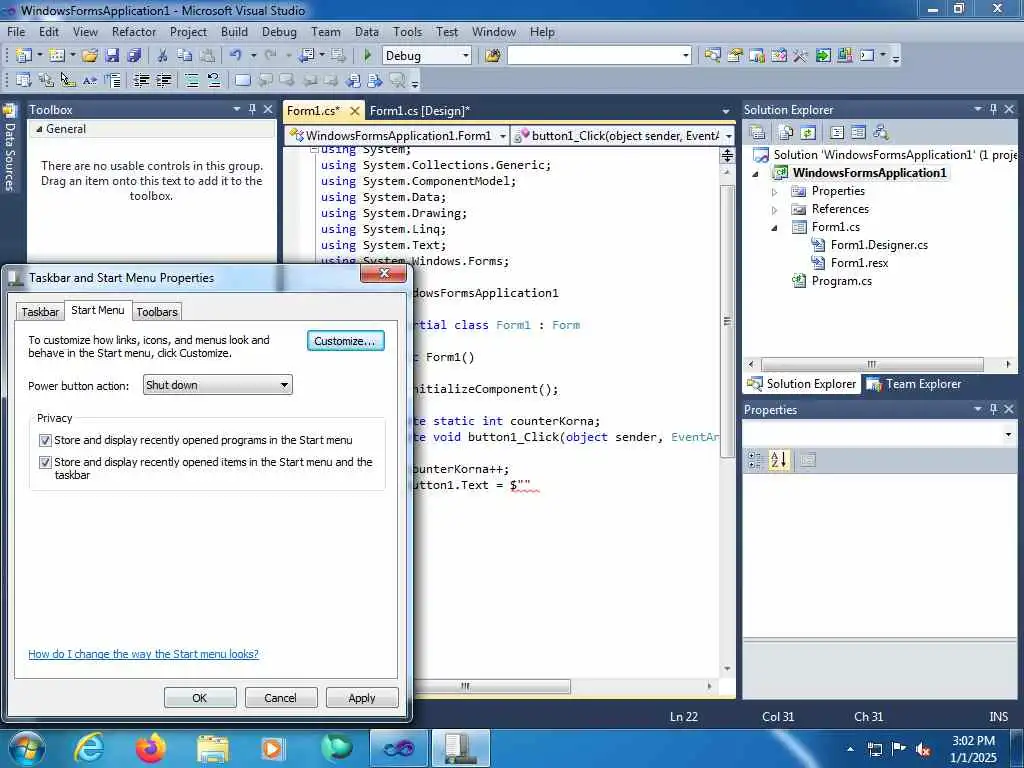Viewport: 1024px width, 768px height.
Task: Collapse the Form1.cs node in Solution Explorer
Action: pos(775,228)
